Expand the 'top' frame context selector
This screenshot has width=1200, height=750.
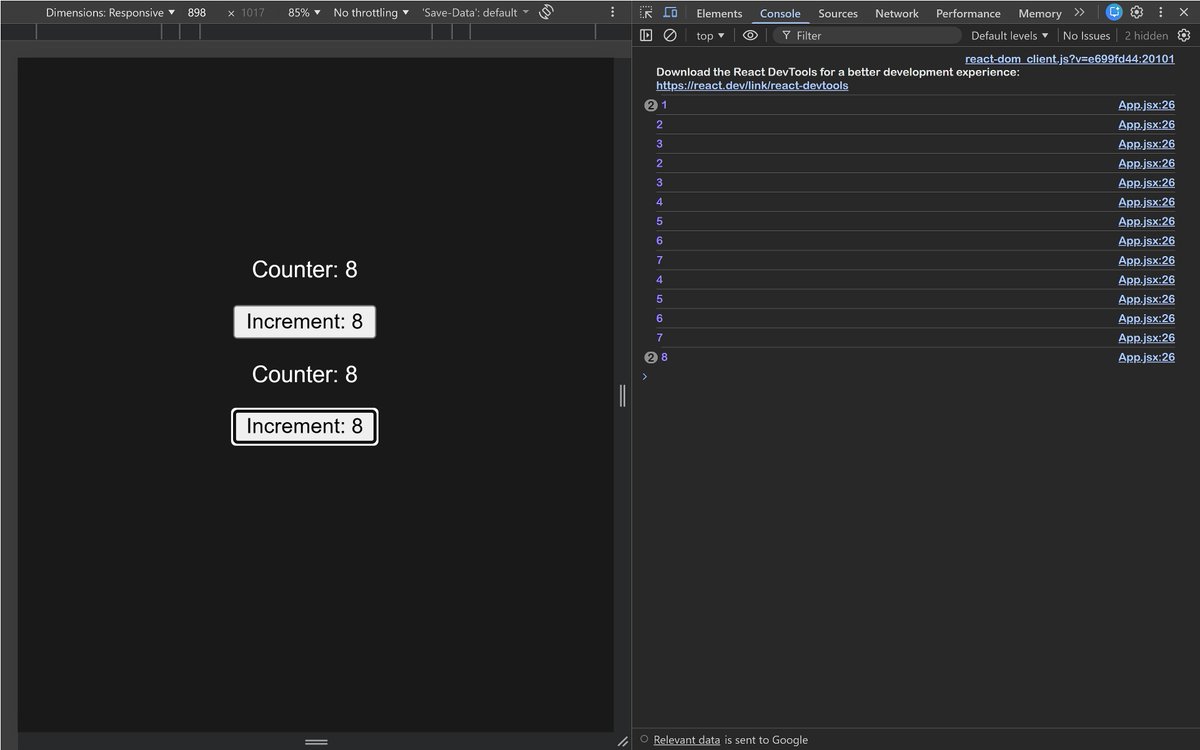click(x=709, y=35)
